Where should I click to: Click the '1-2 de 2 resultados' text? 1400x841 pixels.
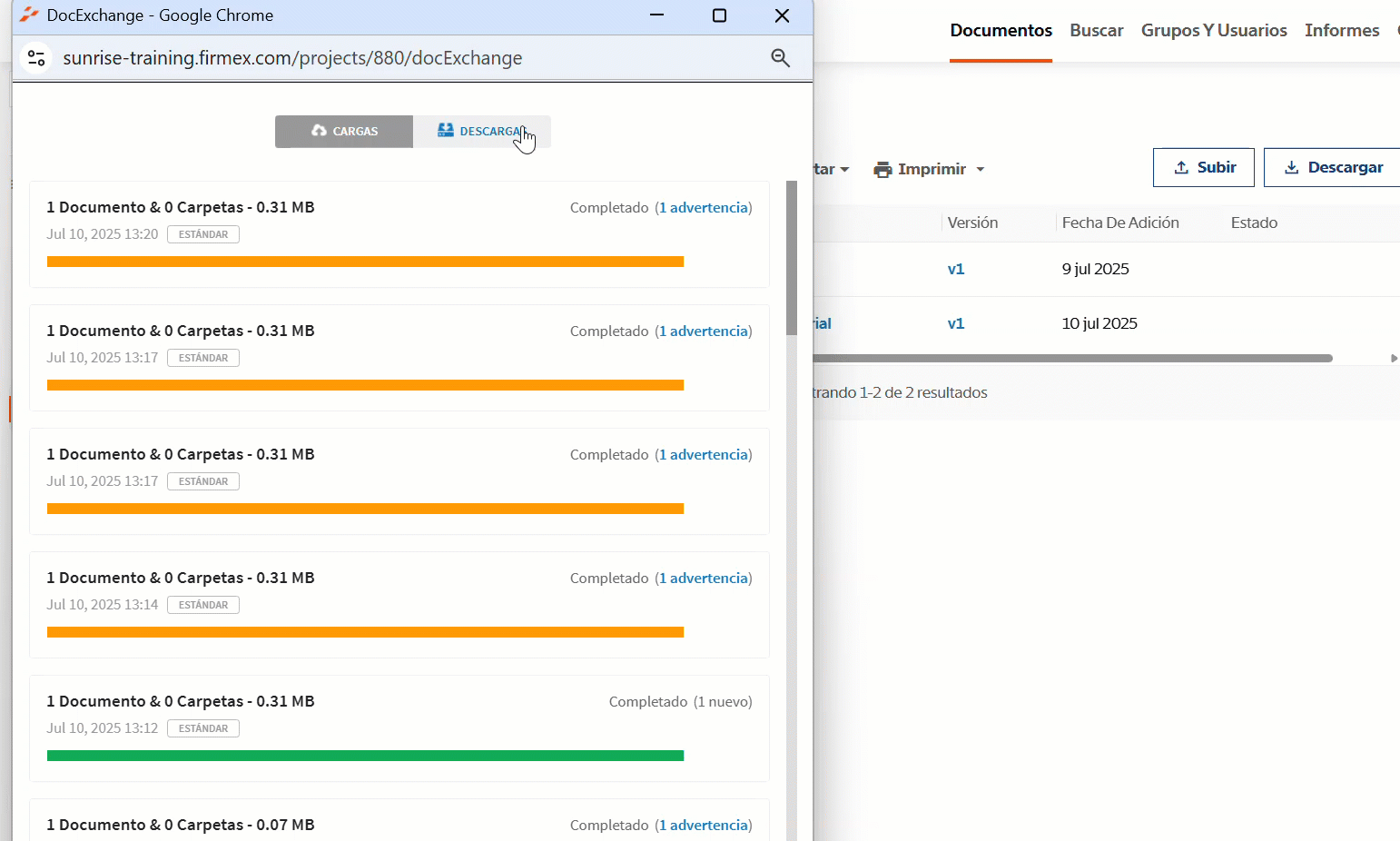click(923, 393)
